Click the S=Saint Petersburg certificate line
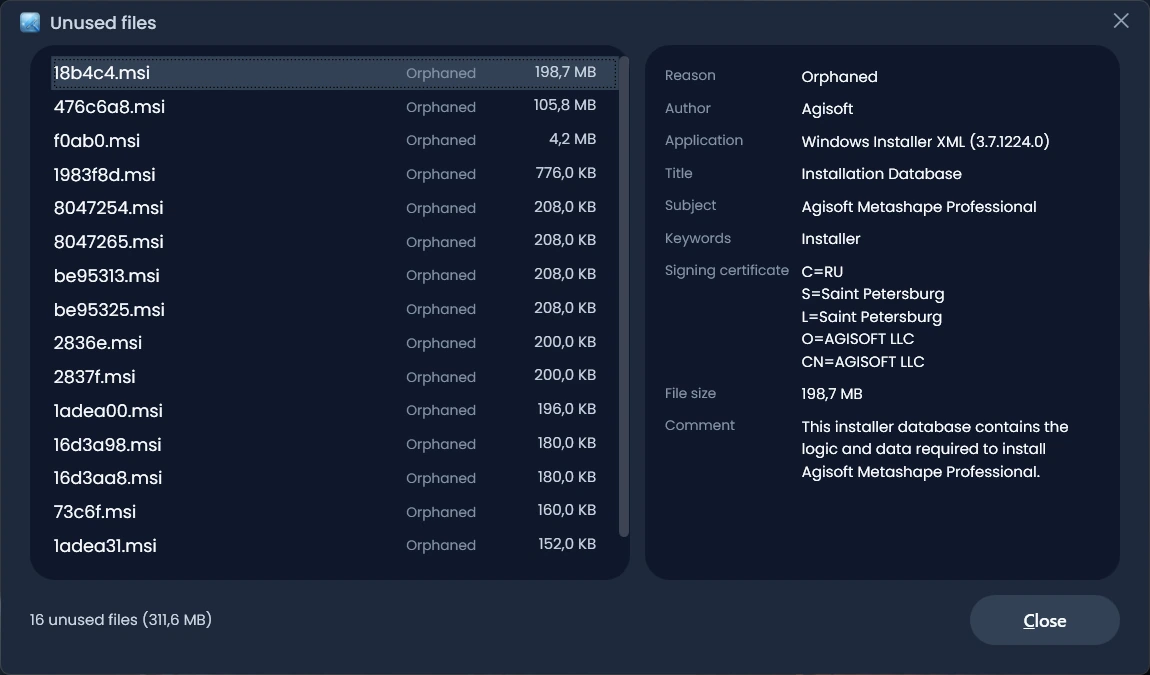The width and height of the screenshot is (1150, 675). pyautogui.click(x=872, y=294)
